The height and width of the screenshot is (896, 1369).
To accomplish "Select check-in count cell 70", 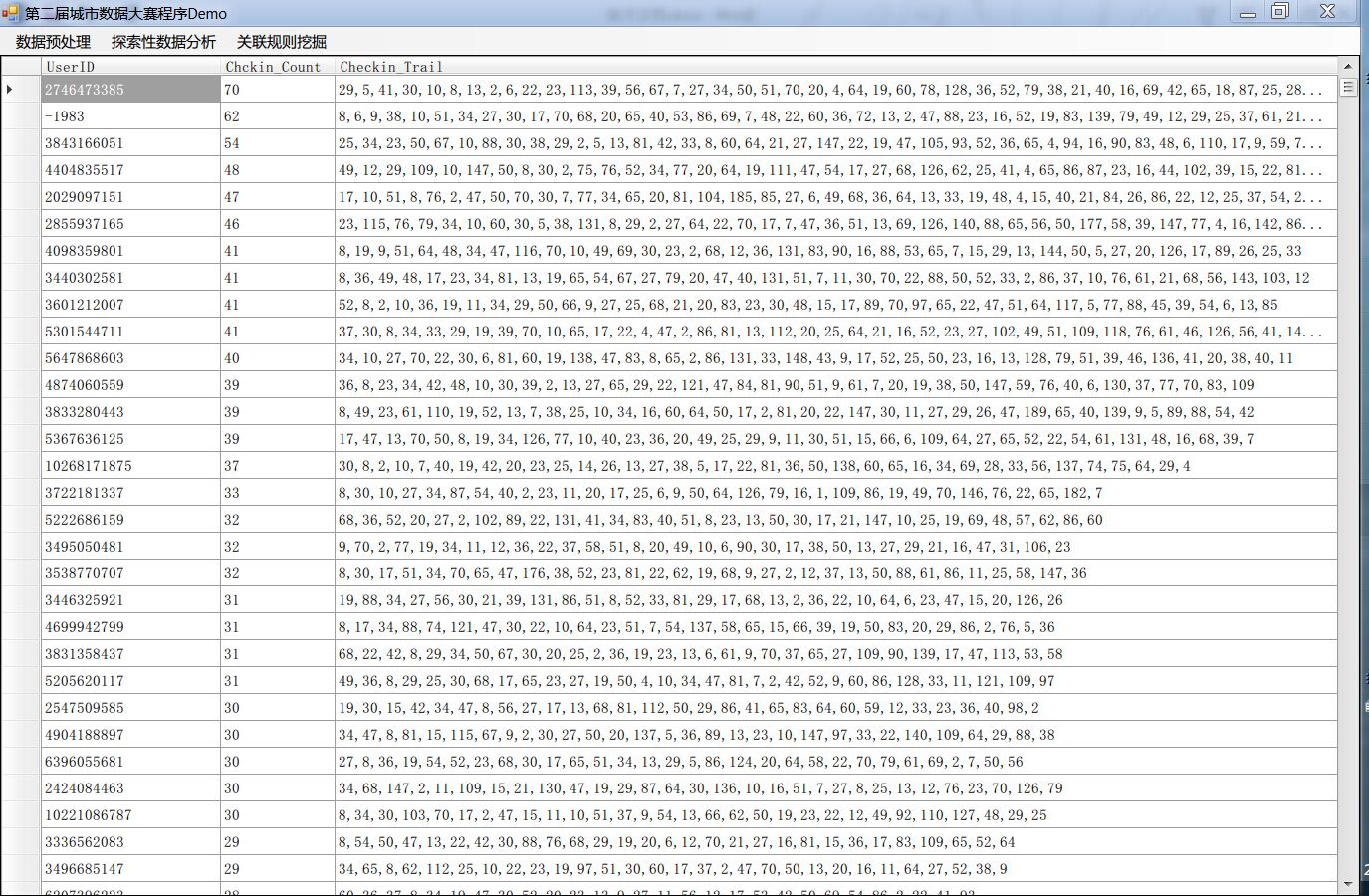I will [x=278, y=90].
